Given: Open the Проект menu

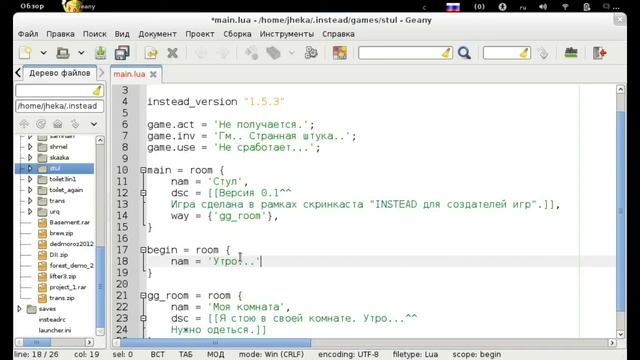Looking at the screenshot, I should 200,34.
